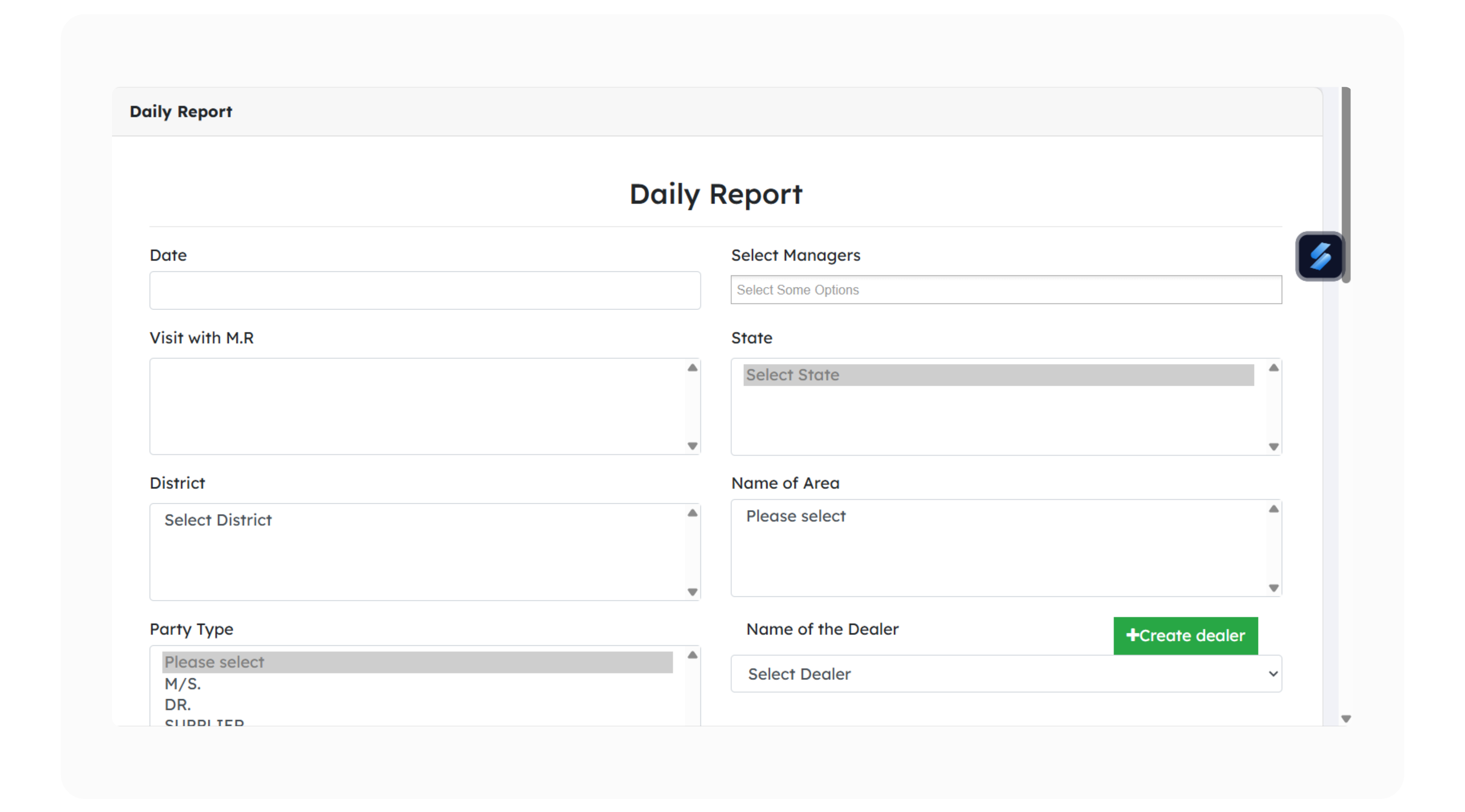
Task: Pick Please select in Party Type list
Action: pos(417,662)
